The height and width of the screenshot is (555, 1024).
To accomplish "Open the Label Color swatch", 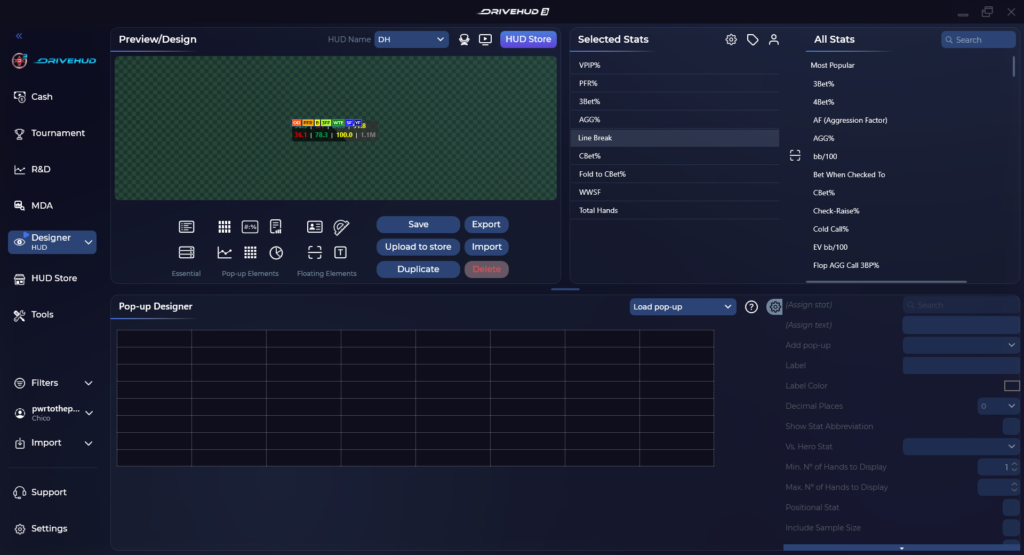I will click(x=1011, y=386).
